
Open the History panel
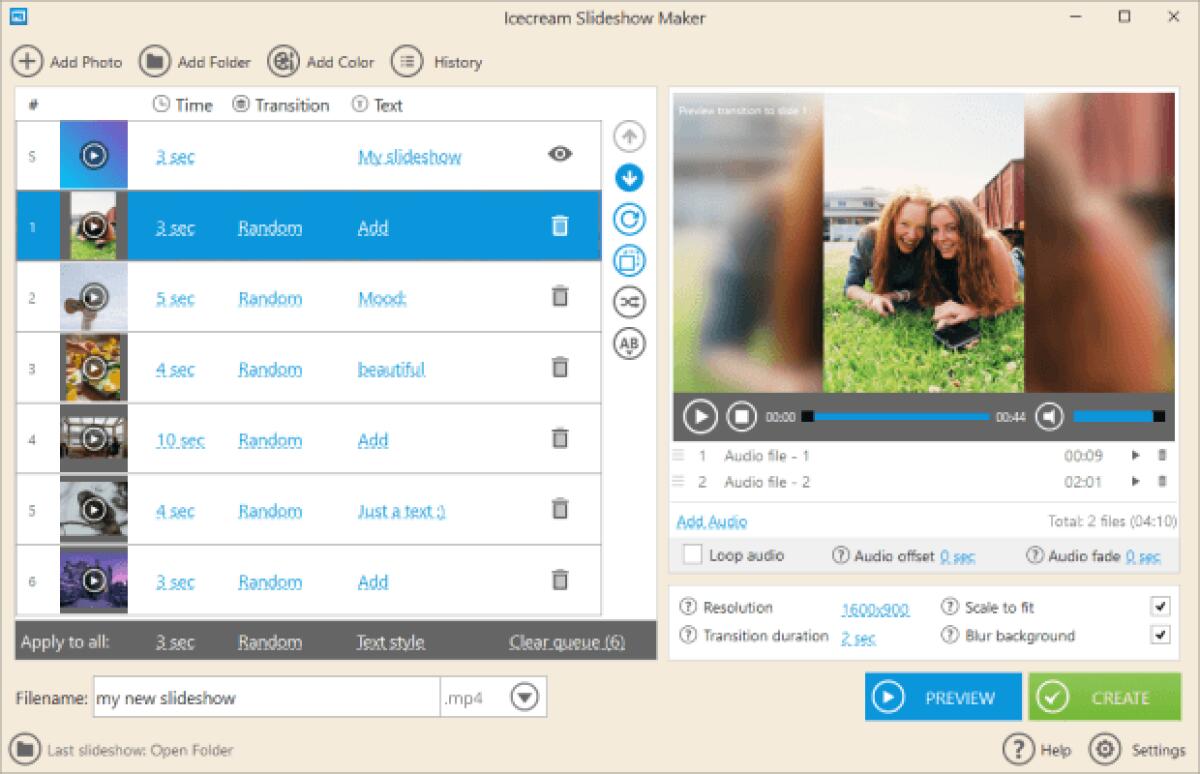(437, 61)
